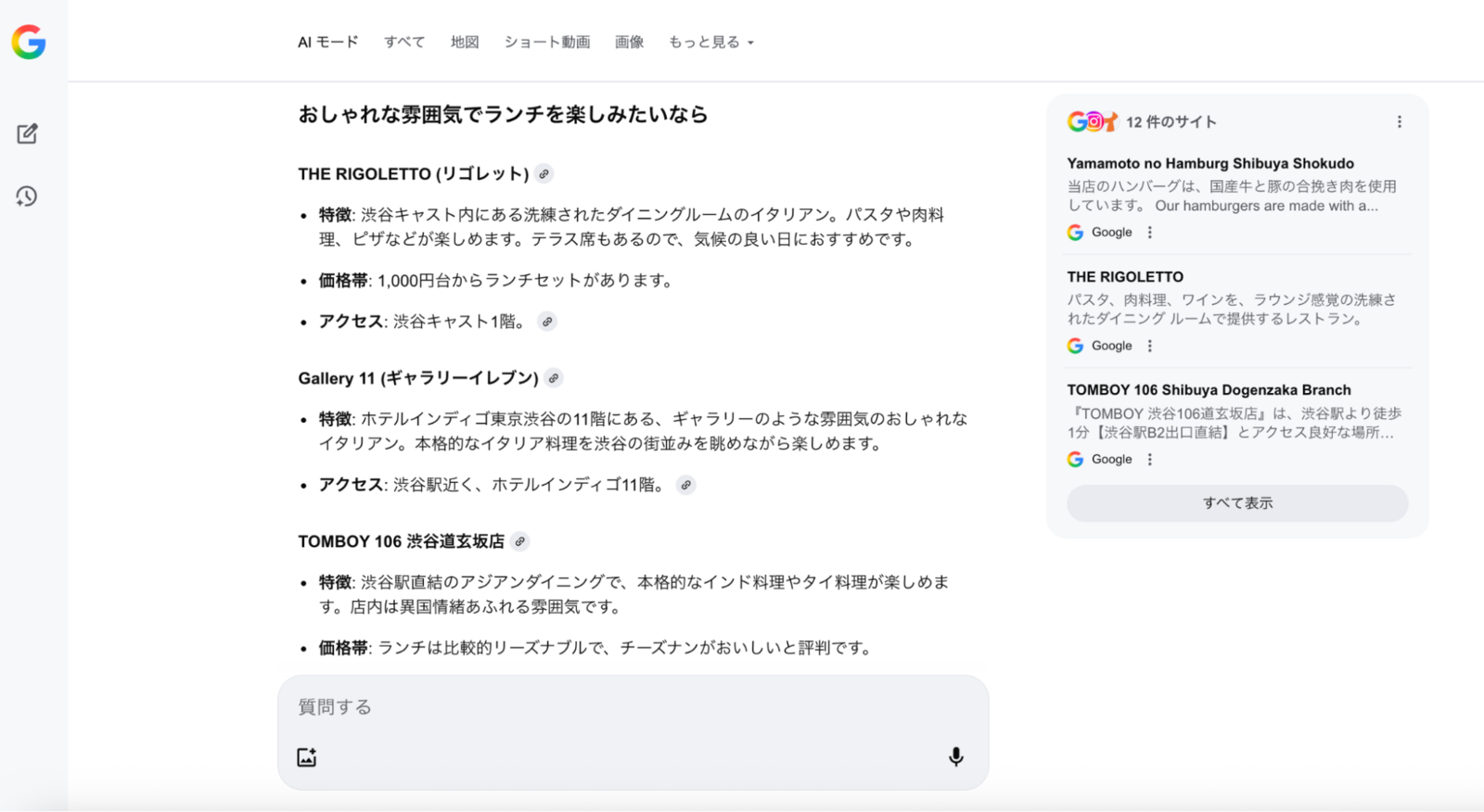Click the THE RIGOLETTO (リゴレット) heading text
1484x812 pixels.
(x=414, y=173)
